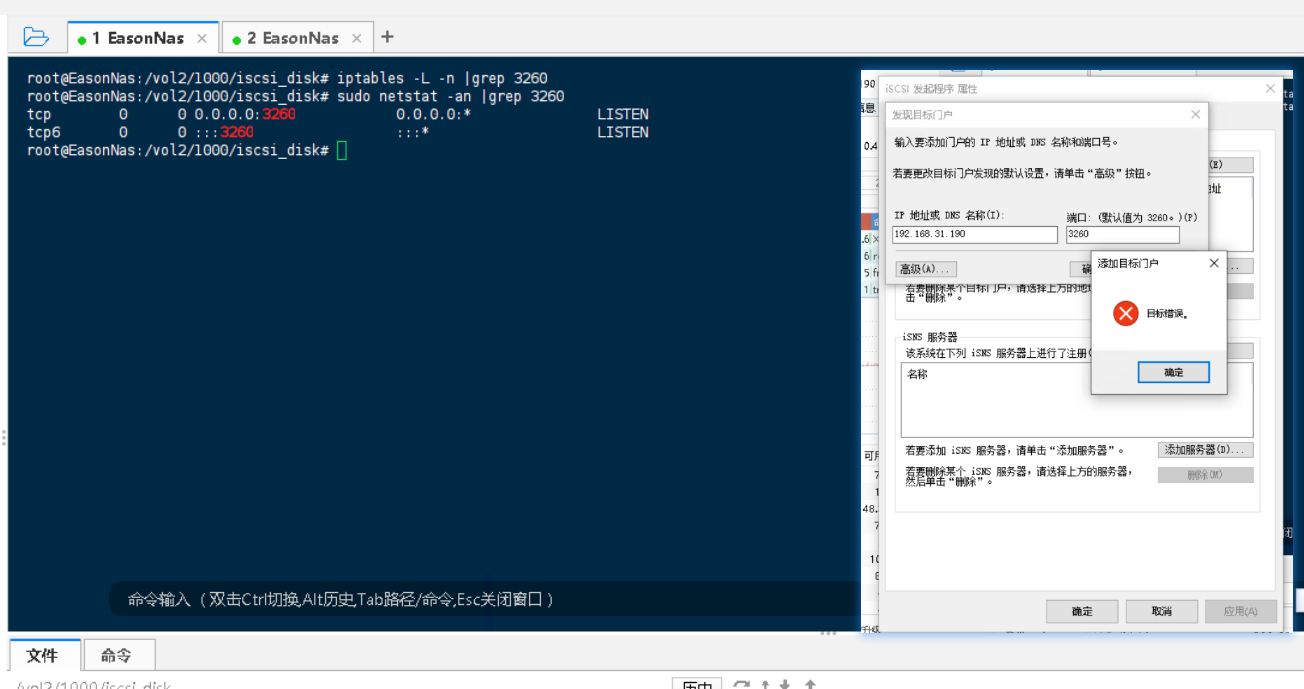Click the IP 地址或 DNS 名称 field
This screenshot has height=689, width=1304.
(x=974, y=234)
